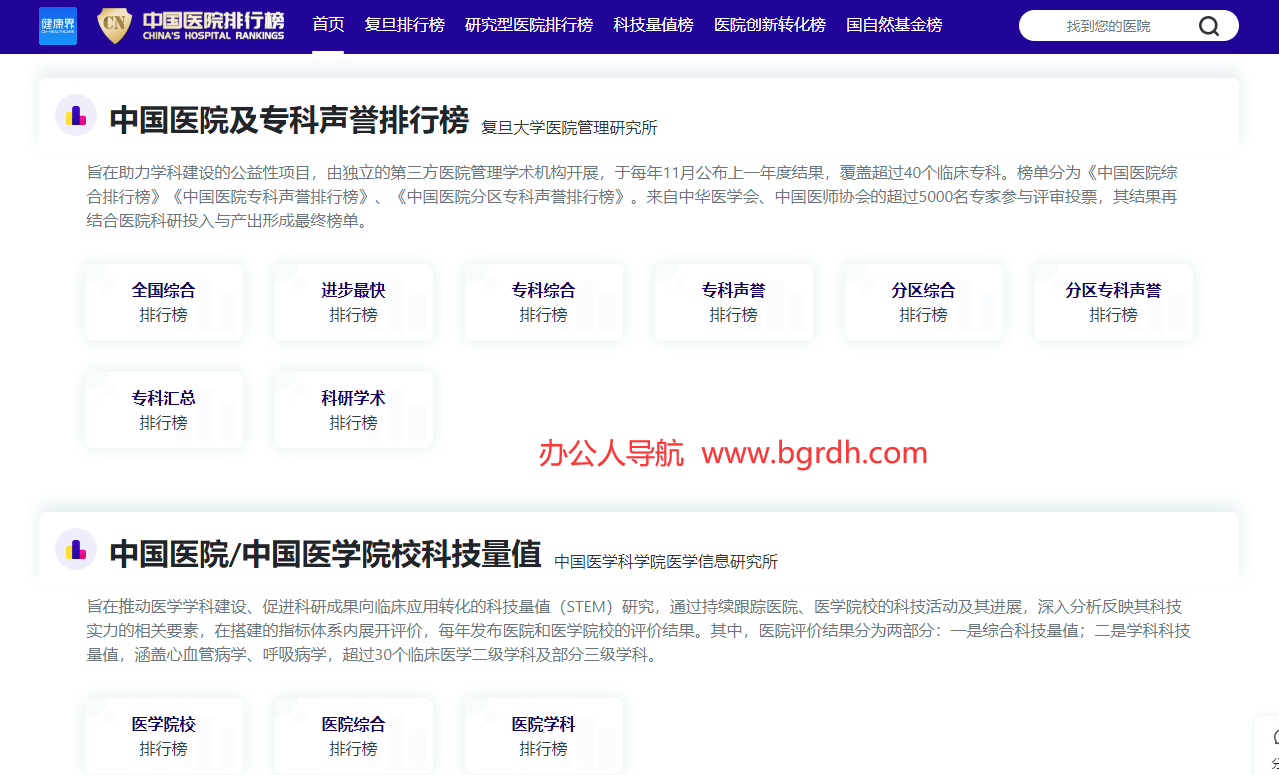
Task: Go to the 科技量值榜 menu item
Action: point(653,25)
